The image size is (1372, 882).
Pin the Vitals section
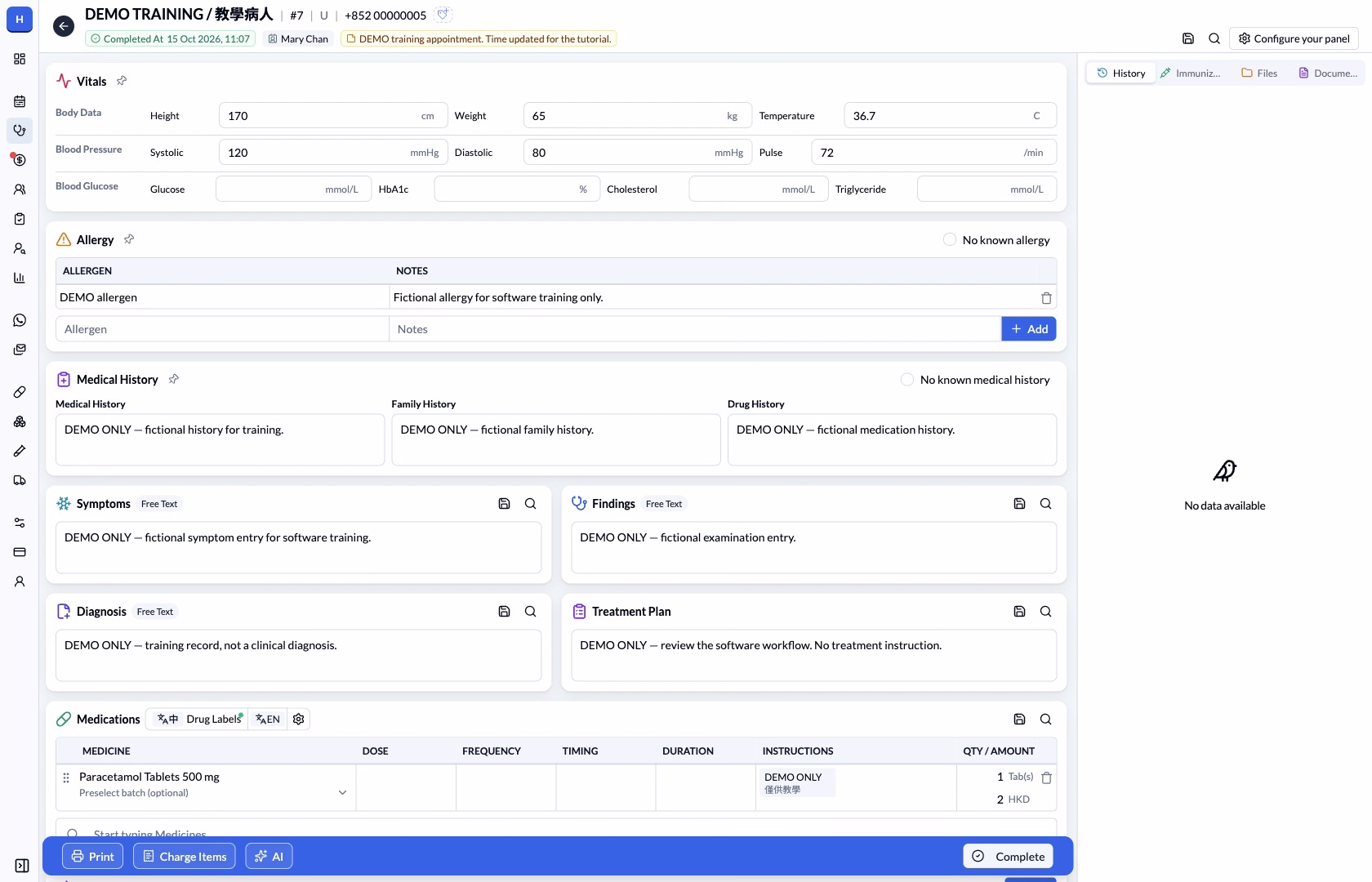coord(122,81)
